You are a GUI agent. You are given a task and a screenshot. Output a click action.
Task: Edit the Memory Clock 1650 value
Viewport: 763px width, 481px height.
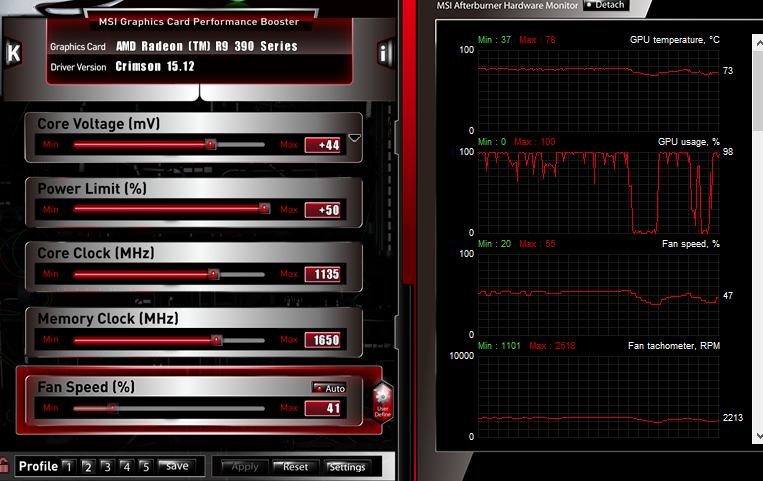click(x=323, y=340)
